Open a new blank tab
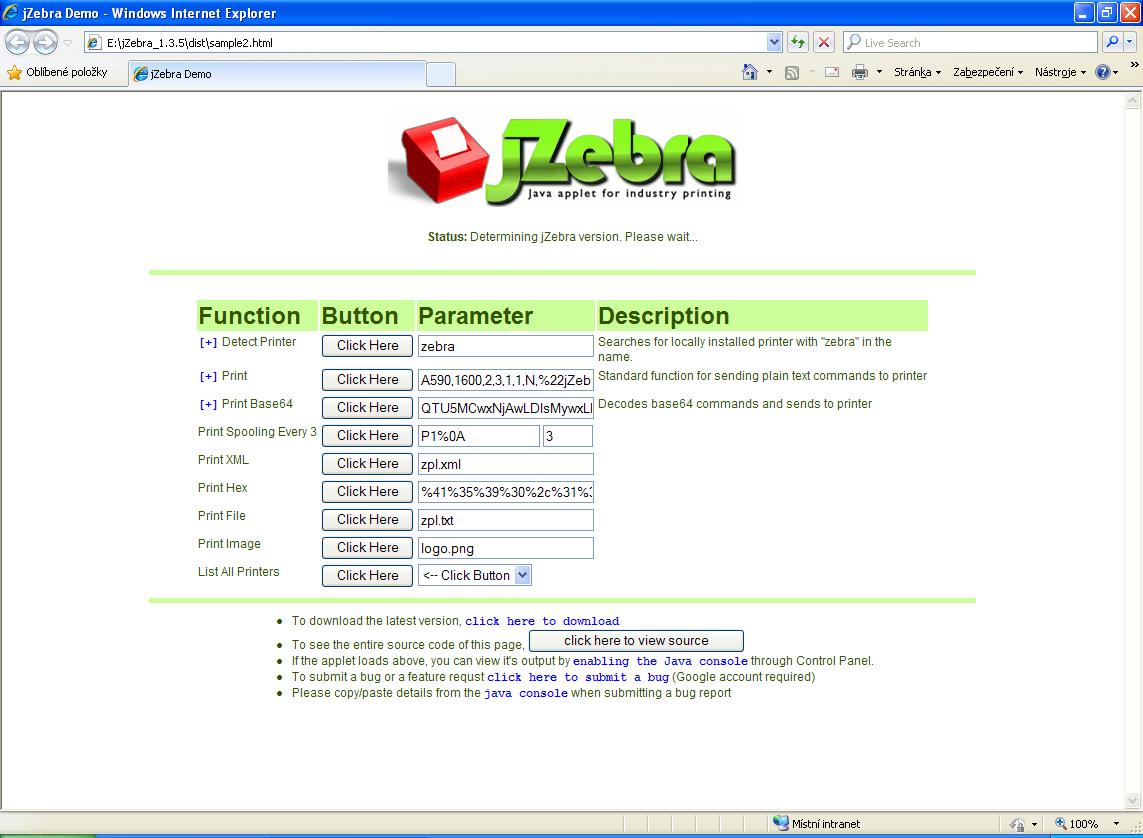The width and height of the screenshot is (1143, 838). (x=441, y=74)
